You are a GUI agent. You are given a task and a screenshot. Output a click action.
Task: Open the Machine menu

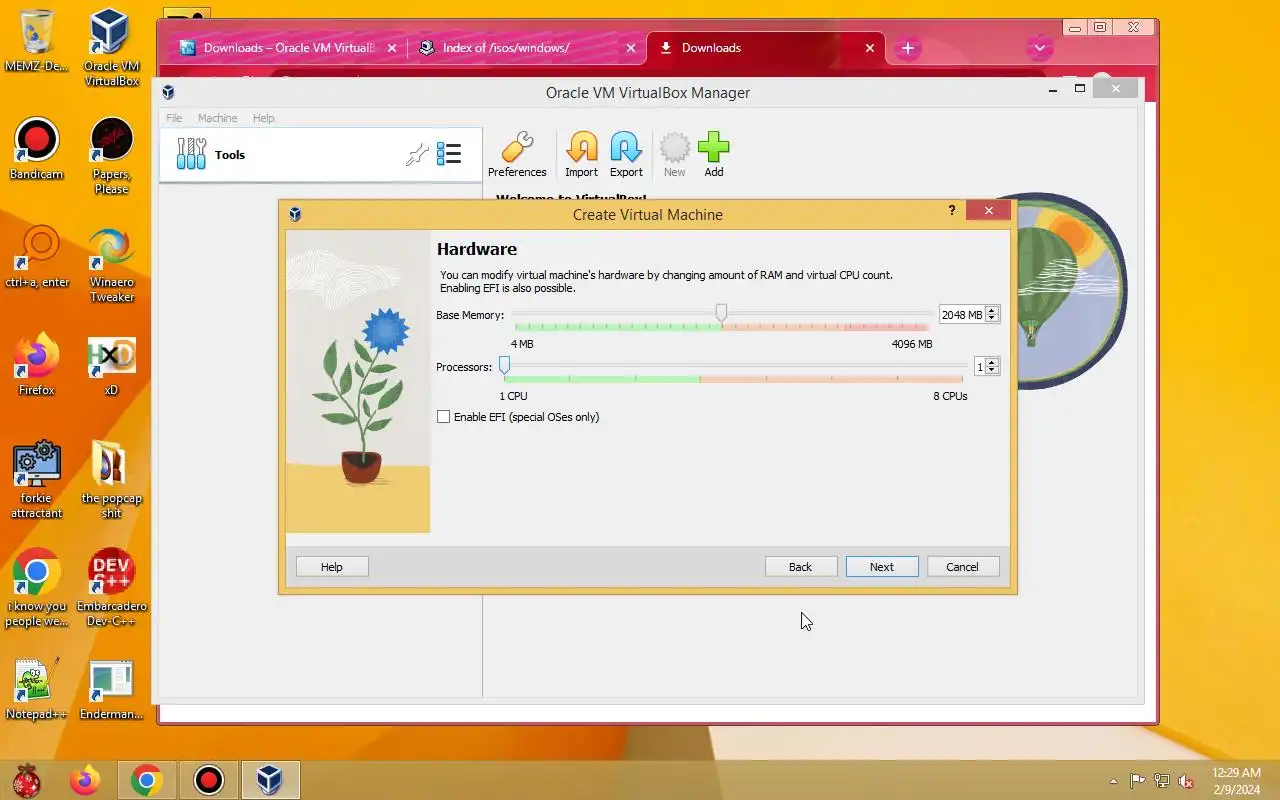218,118
